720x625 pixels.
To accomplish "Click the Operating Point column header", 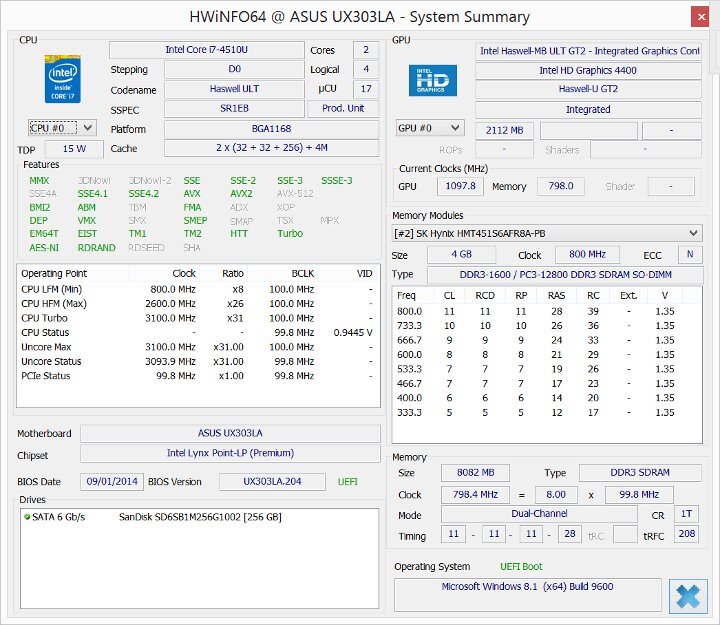I will click(73, 274).
